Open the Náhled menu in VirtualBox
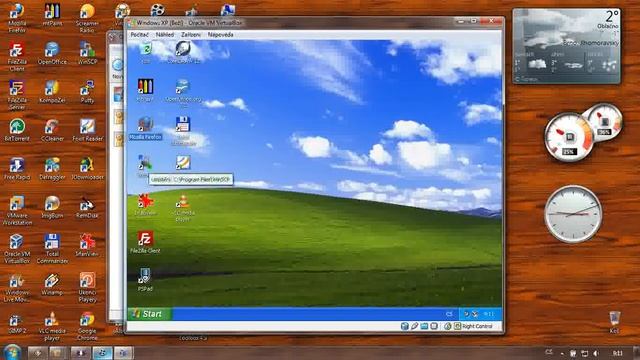The image size is (640, 360). (x=165, y=35)
